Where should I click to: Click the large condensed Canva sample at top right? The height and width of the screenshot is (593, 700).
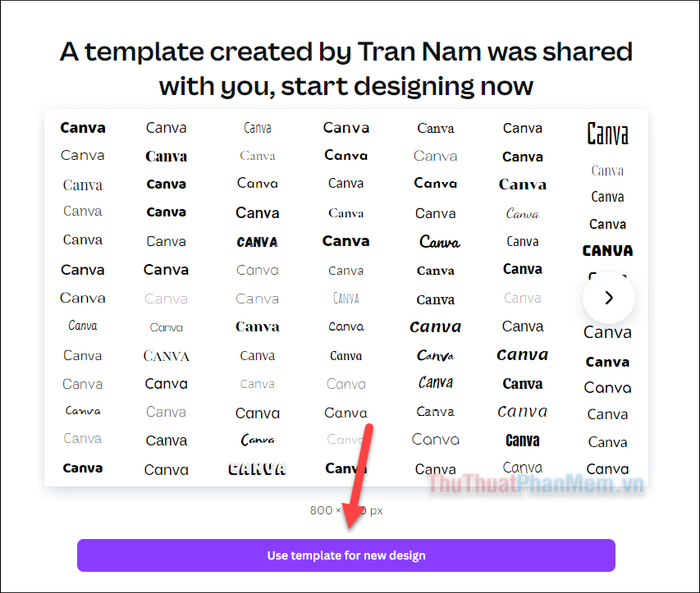(x=607, y=134)
